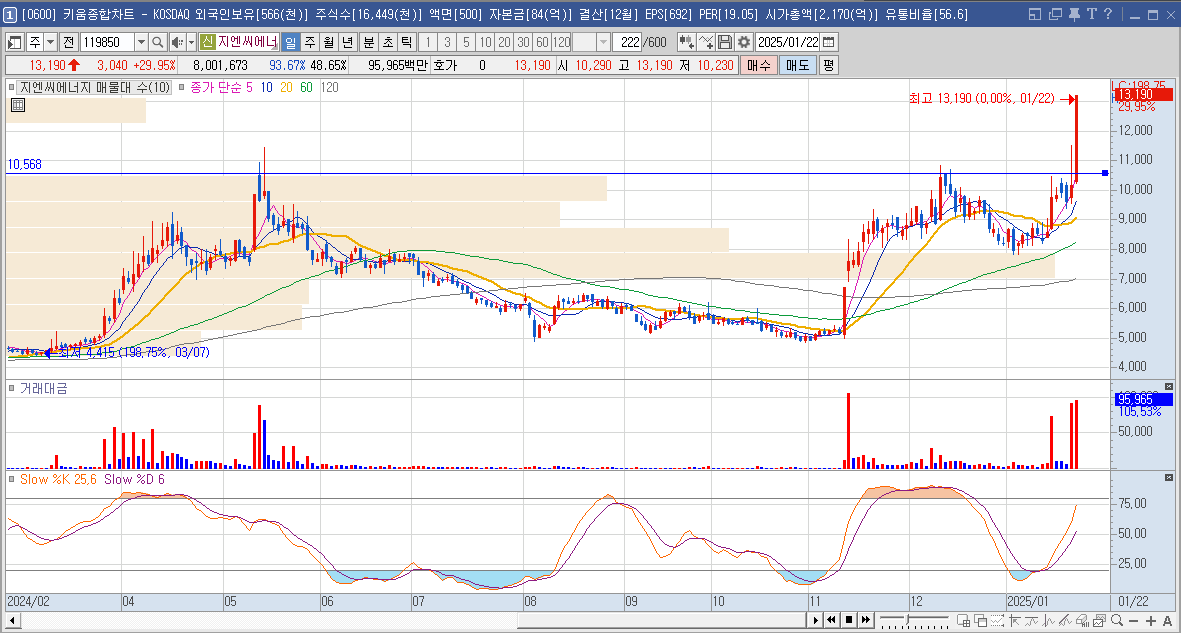
Task: Select the 년 yearly period button
Action: (346, 42)
